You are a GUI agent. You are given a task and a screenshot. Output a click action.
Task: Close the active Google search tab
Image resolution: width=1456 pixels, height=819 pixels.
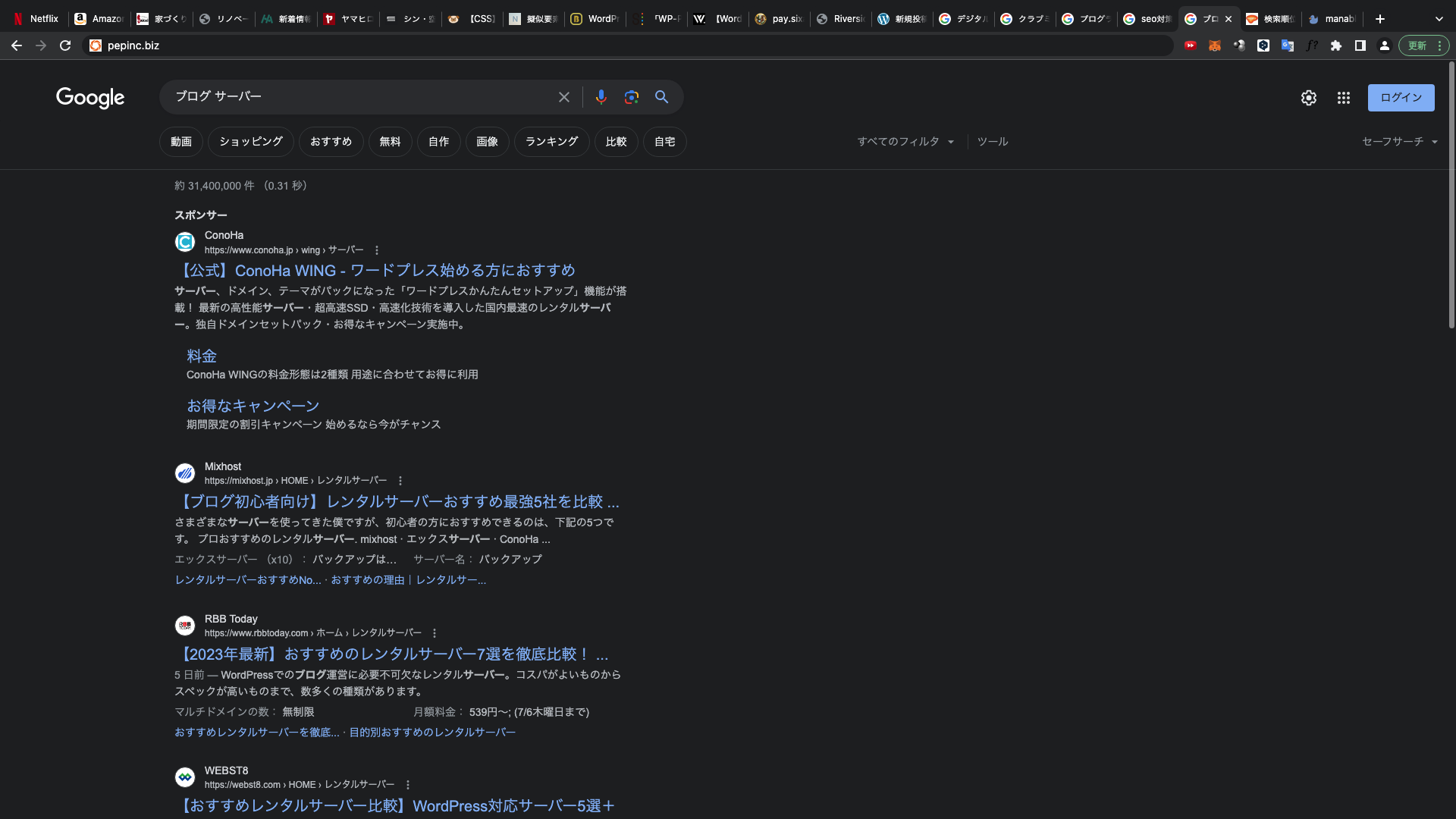[x=1228, y=19]
